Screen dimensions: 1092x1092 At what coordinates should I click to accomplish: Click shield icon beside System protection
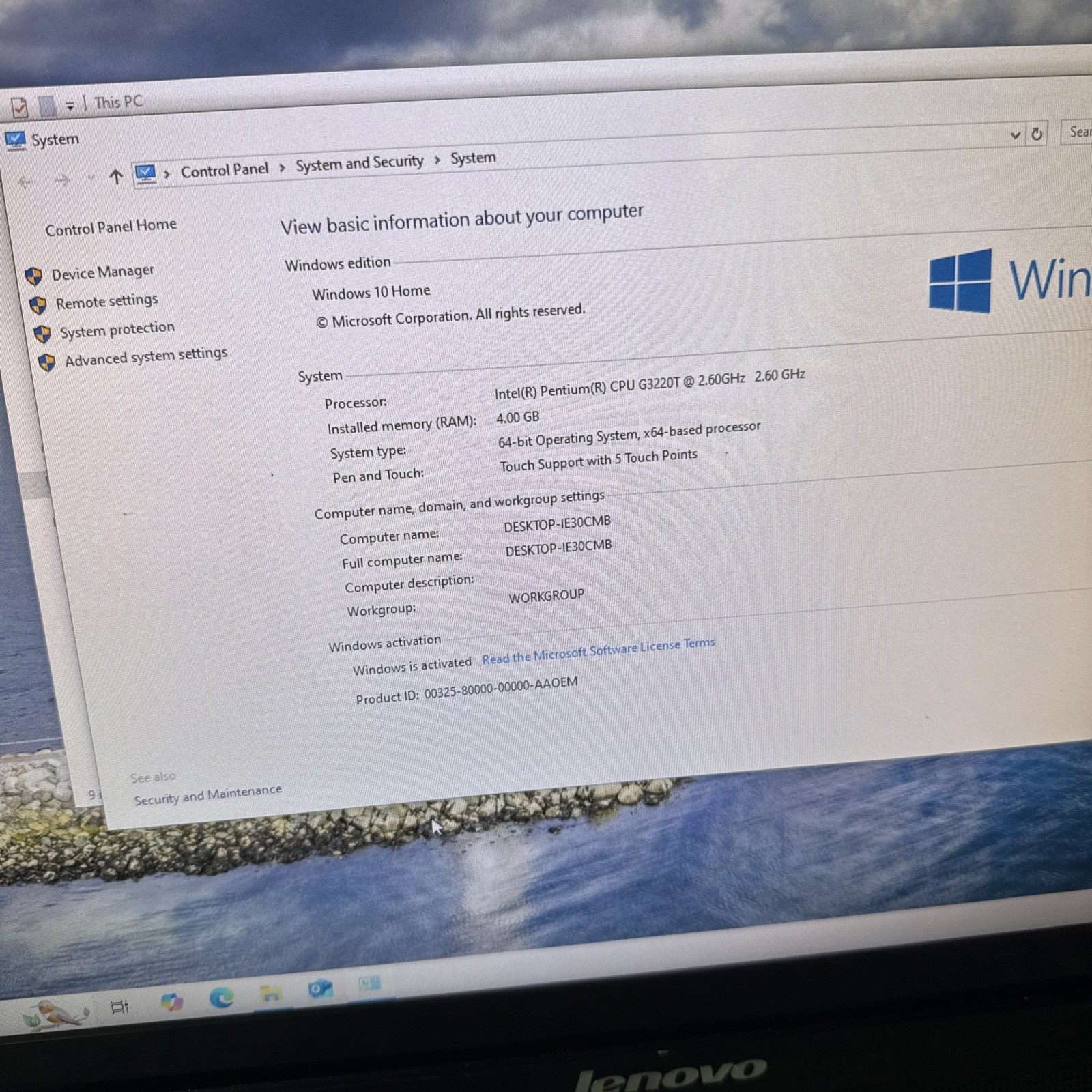tap(42, 334)
